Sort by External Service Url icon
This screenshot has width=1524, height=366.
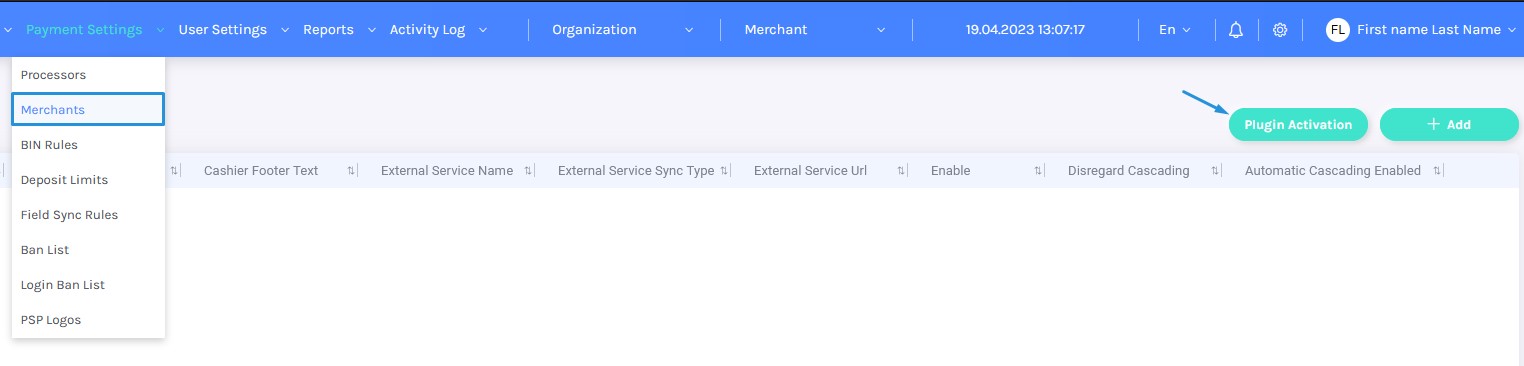coord(901,171)
